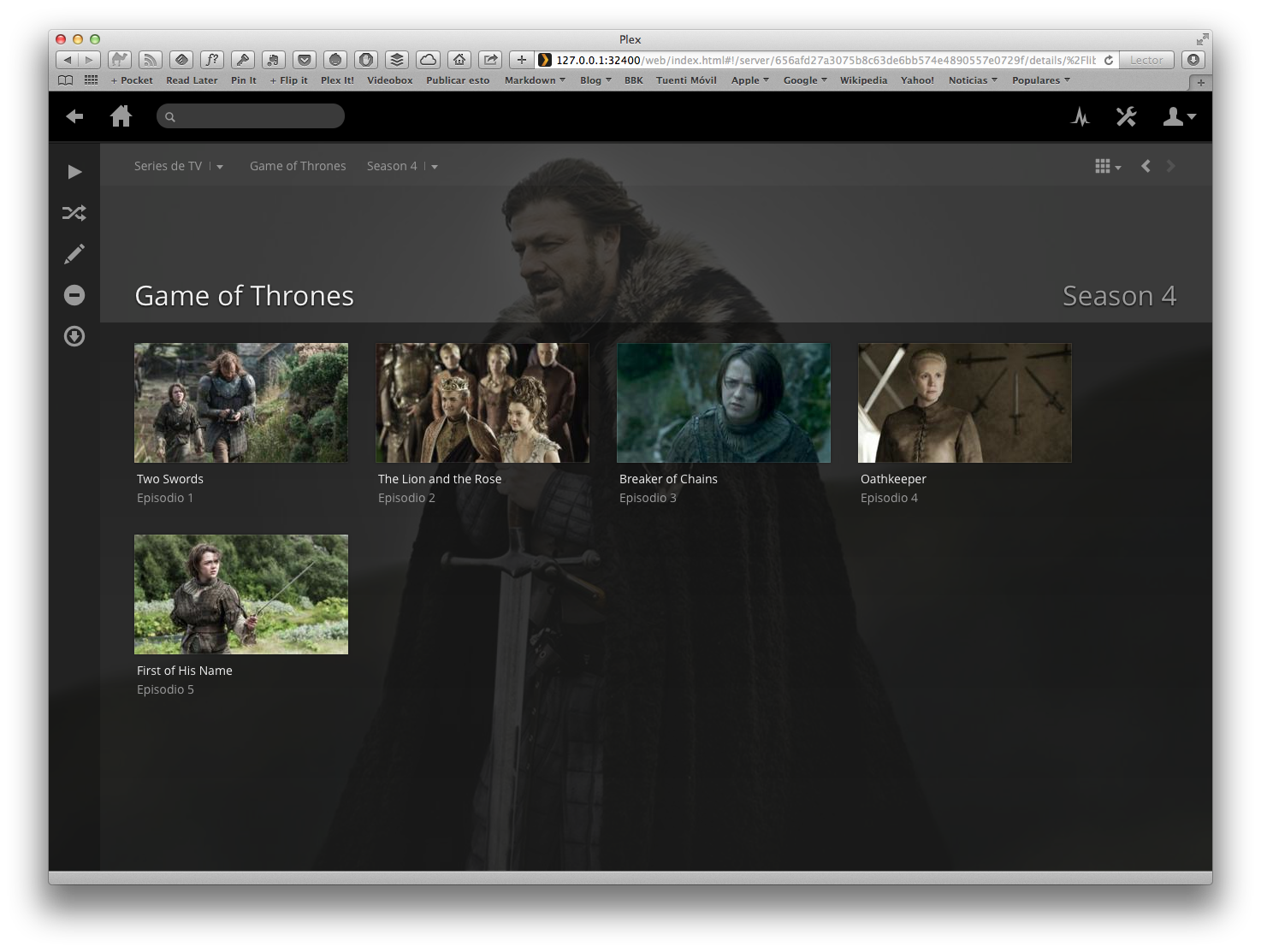Click Safari forward navigation button
1261x952 pixels.
(90, 60)
